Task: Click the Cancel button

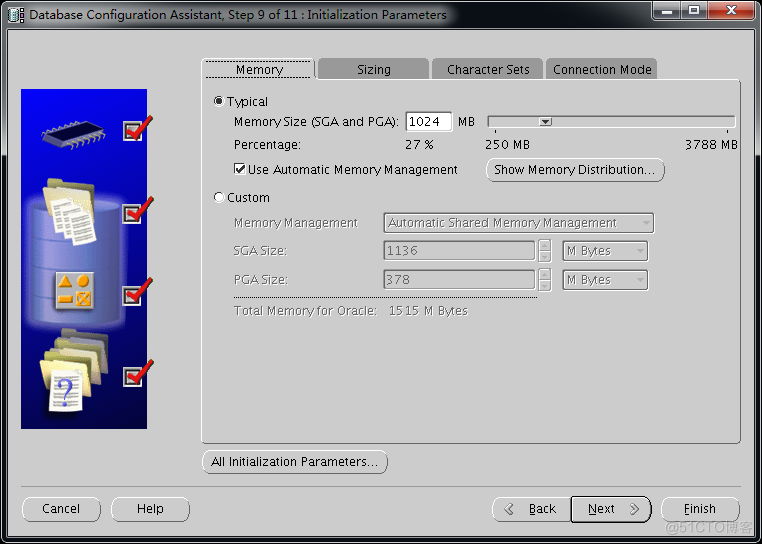Action: click(61, 509)
